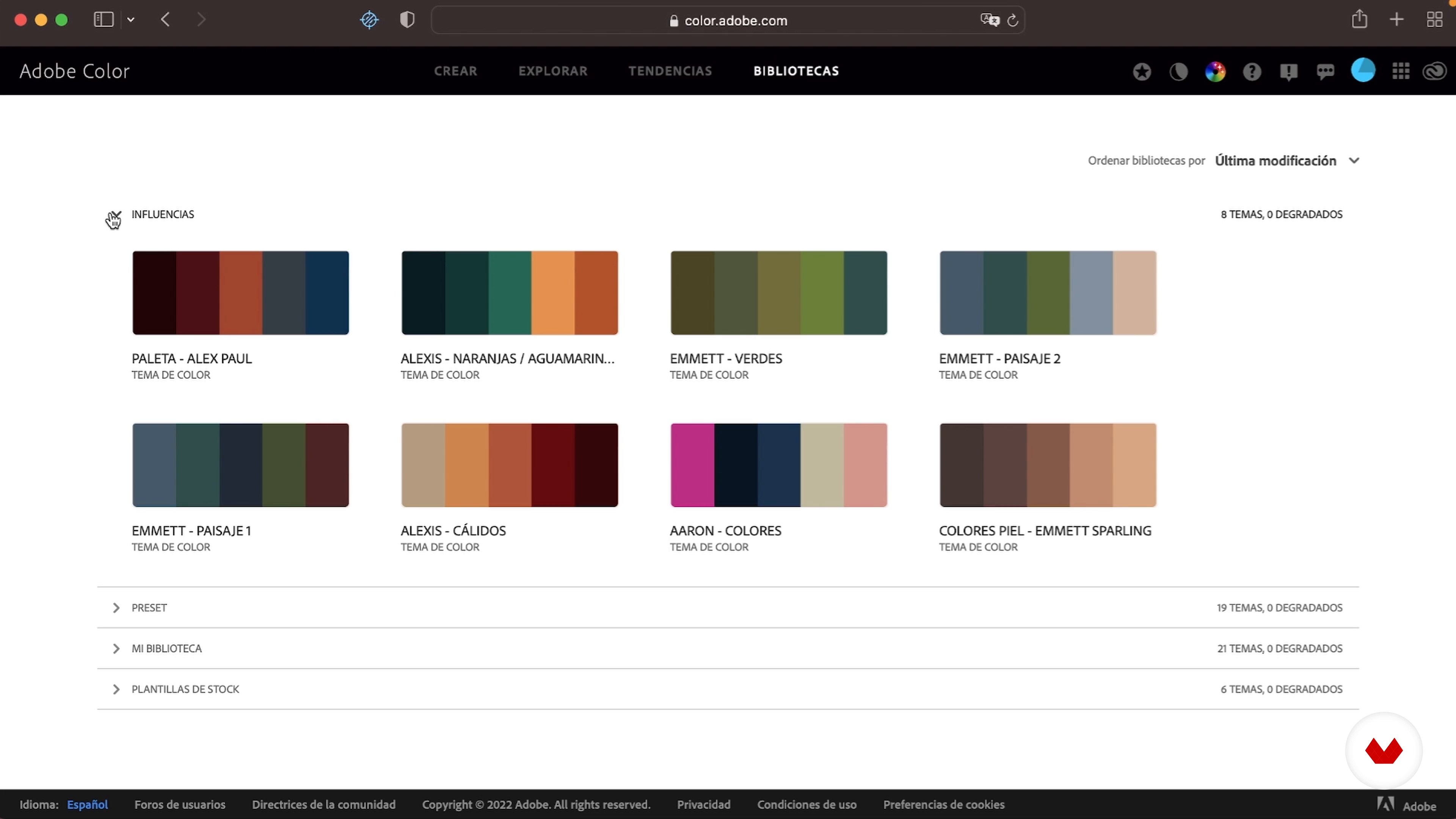Reload the current page
The image size is (1456, 819).
(x=1013, y=20)
